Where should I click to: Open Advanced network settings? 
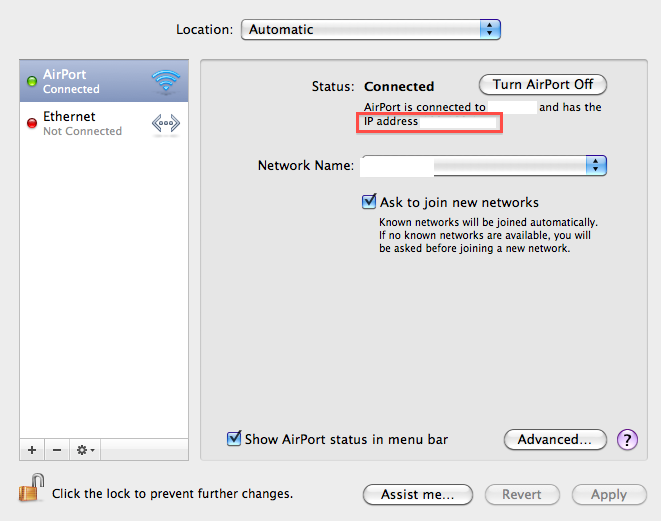(x=555, y=440)
